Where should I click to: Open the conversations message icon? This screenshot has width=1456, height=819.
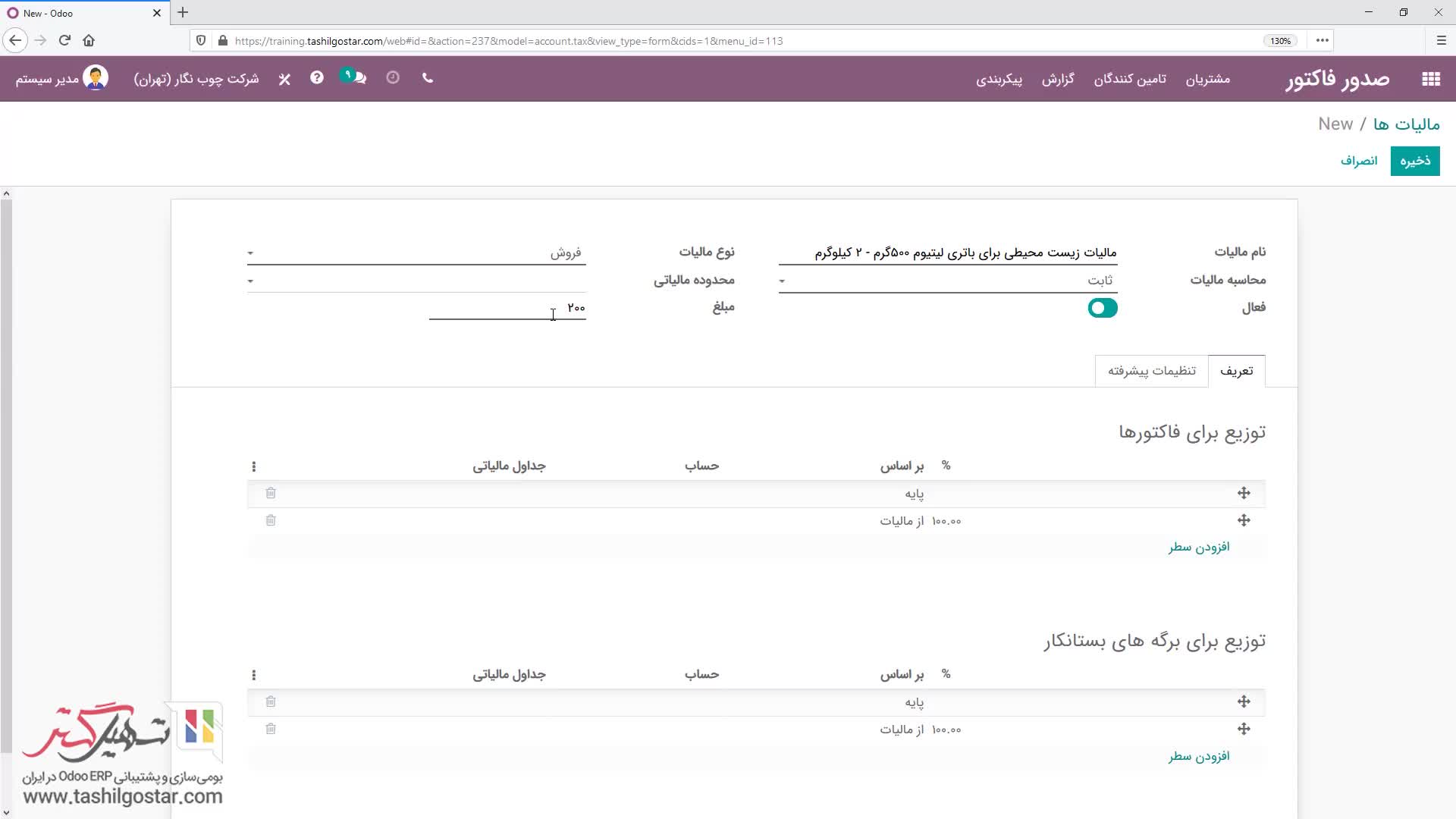[x=359, y=78]
